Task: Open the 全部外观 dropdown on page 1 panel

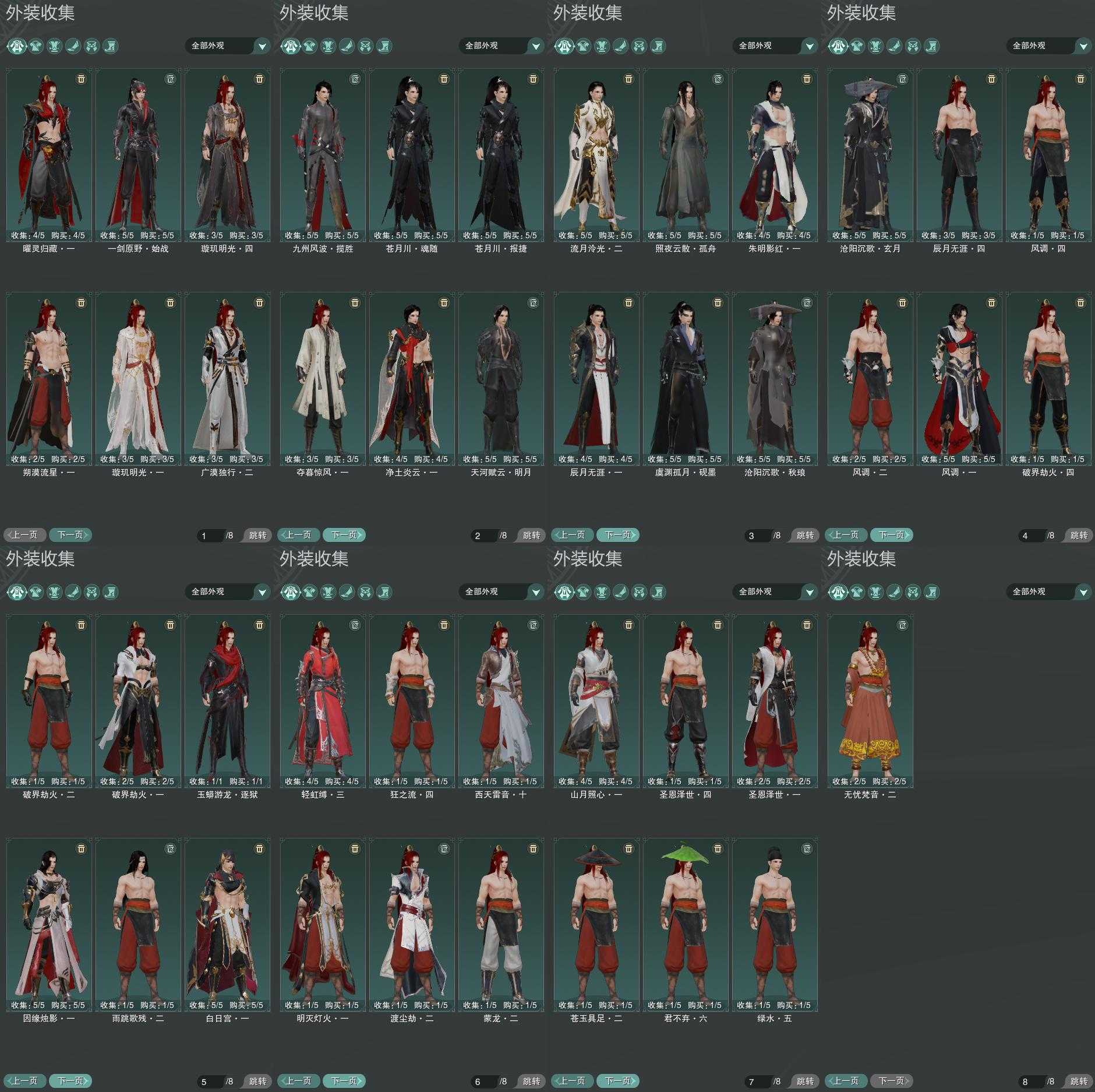Action: click(x=227, y=45)
